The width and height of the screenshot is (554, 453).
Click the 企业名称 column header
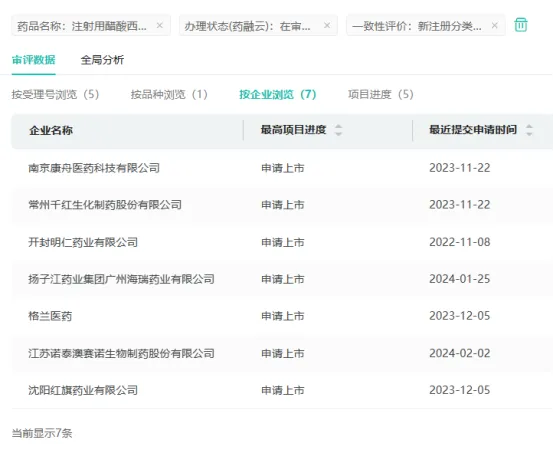tap(51, 130)
